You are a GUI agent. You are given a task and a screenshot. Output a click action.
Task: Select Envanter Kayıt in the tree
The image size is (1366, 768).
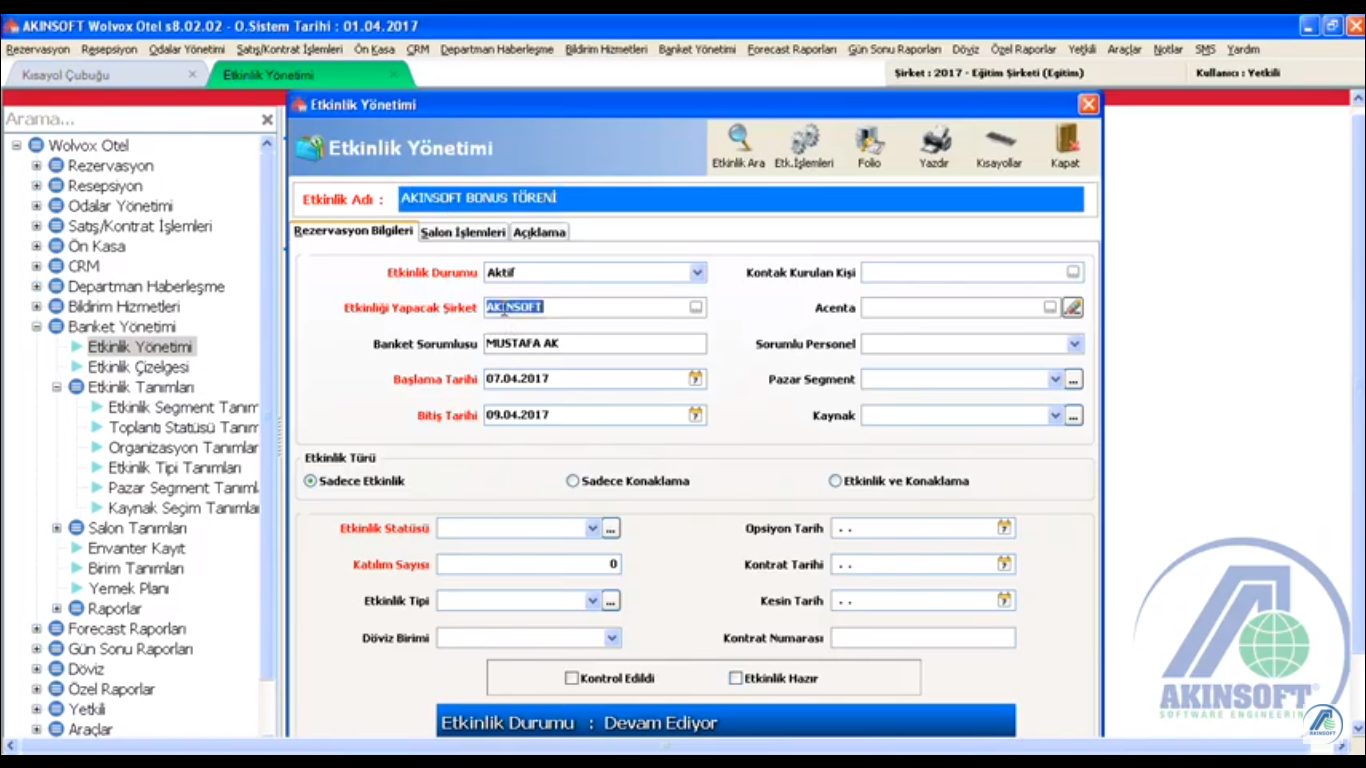[x=136, y=548]
